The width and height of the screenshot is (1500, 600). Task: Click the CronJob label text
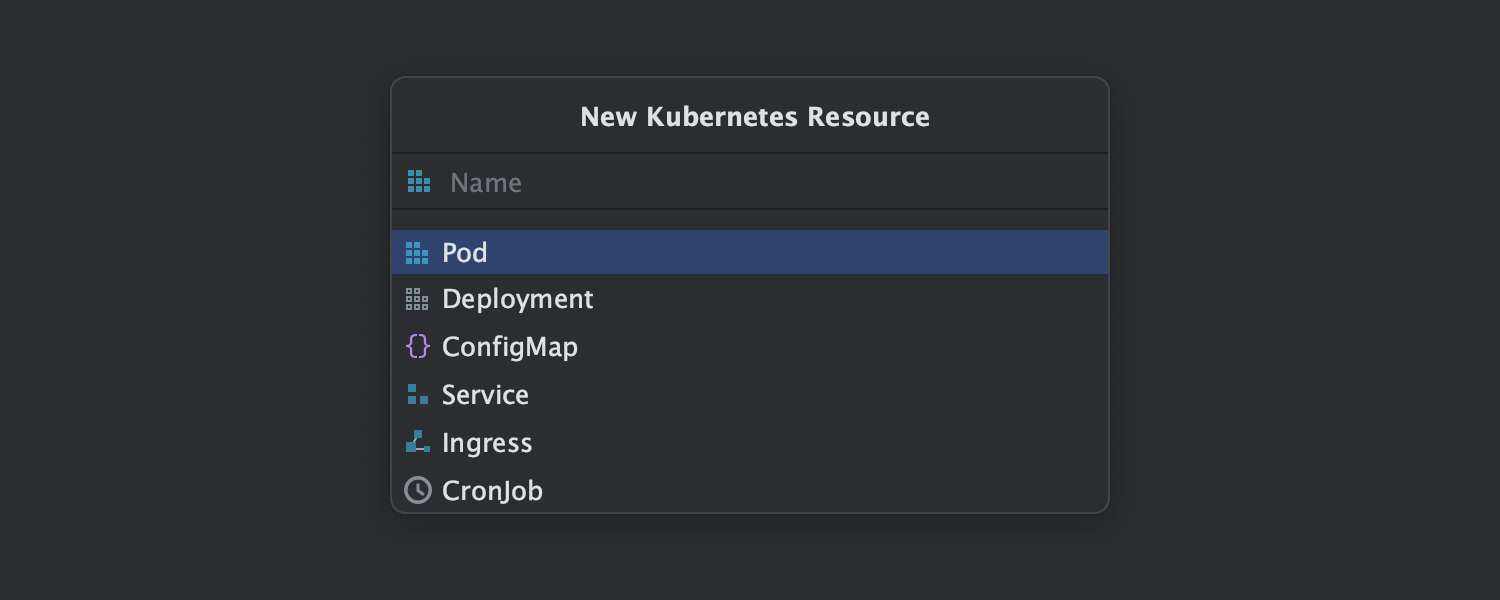pos(493,490)
